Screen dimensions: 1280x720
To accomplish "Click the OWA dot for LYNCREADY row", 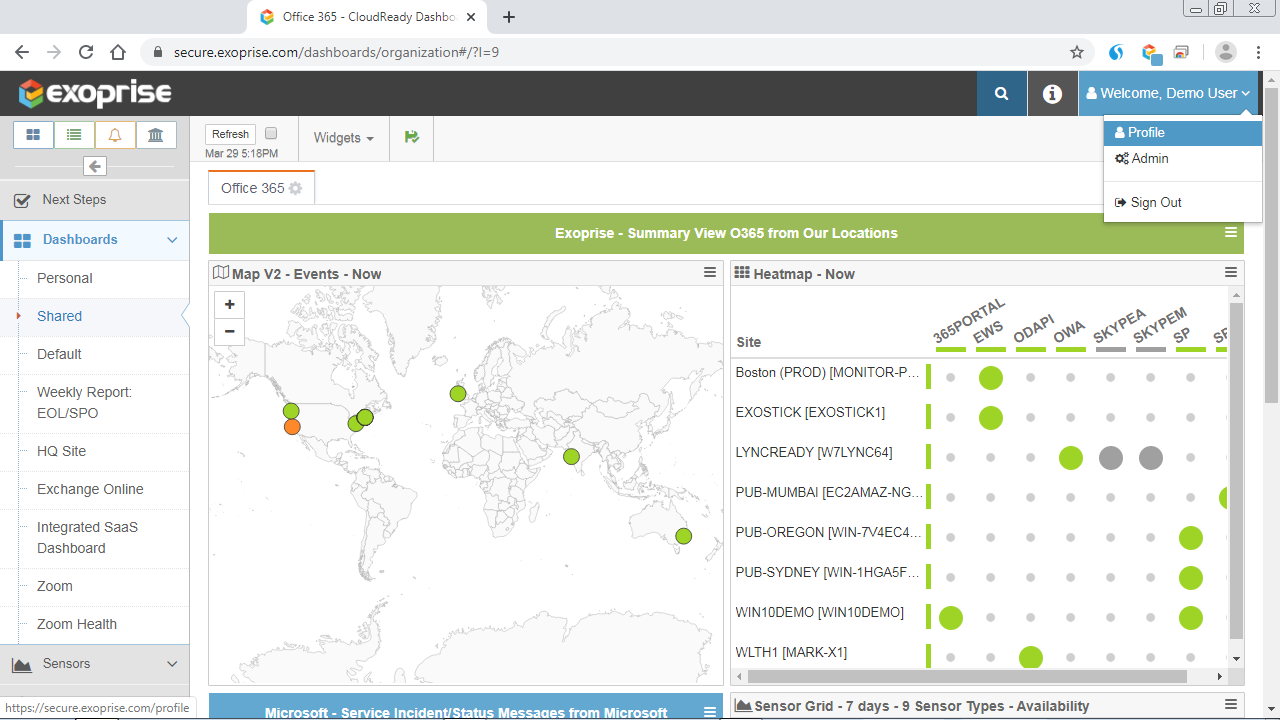I will [1071, 458].
